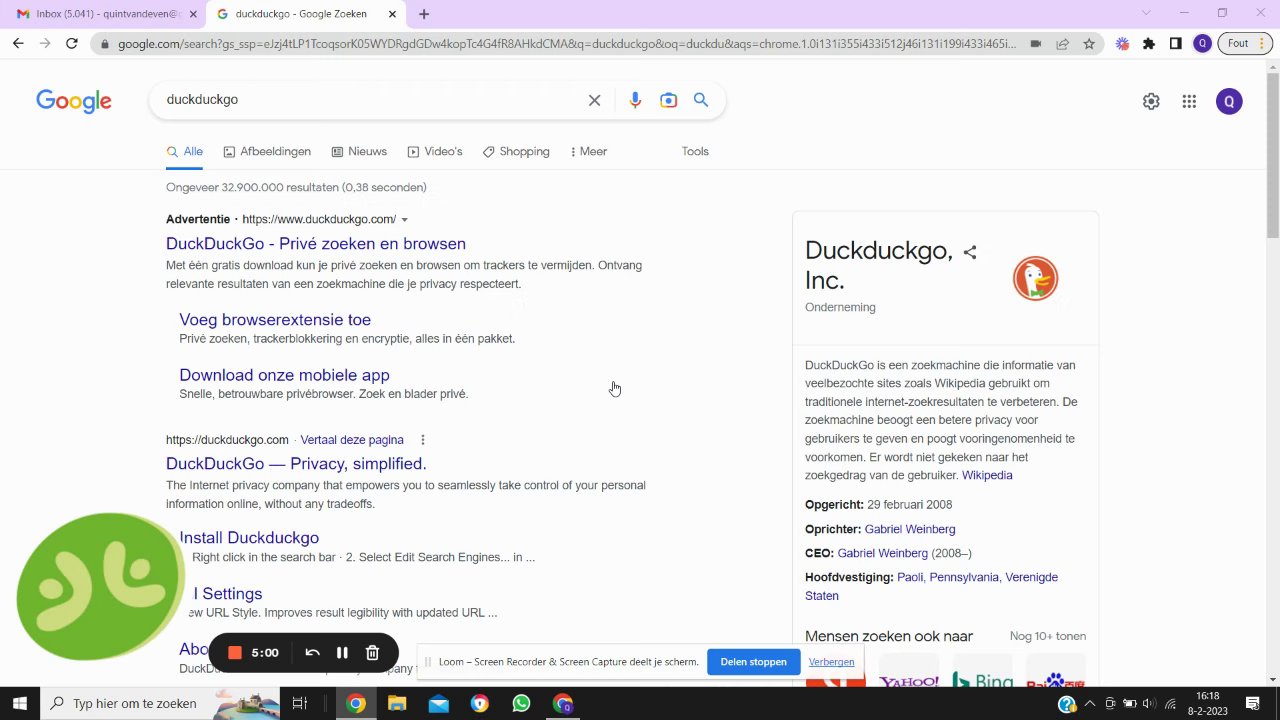Hide the sharing bar with Verbergen
Image resolution: width=1280 pixels, height=720 pixels.
point(831,662)
